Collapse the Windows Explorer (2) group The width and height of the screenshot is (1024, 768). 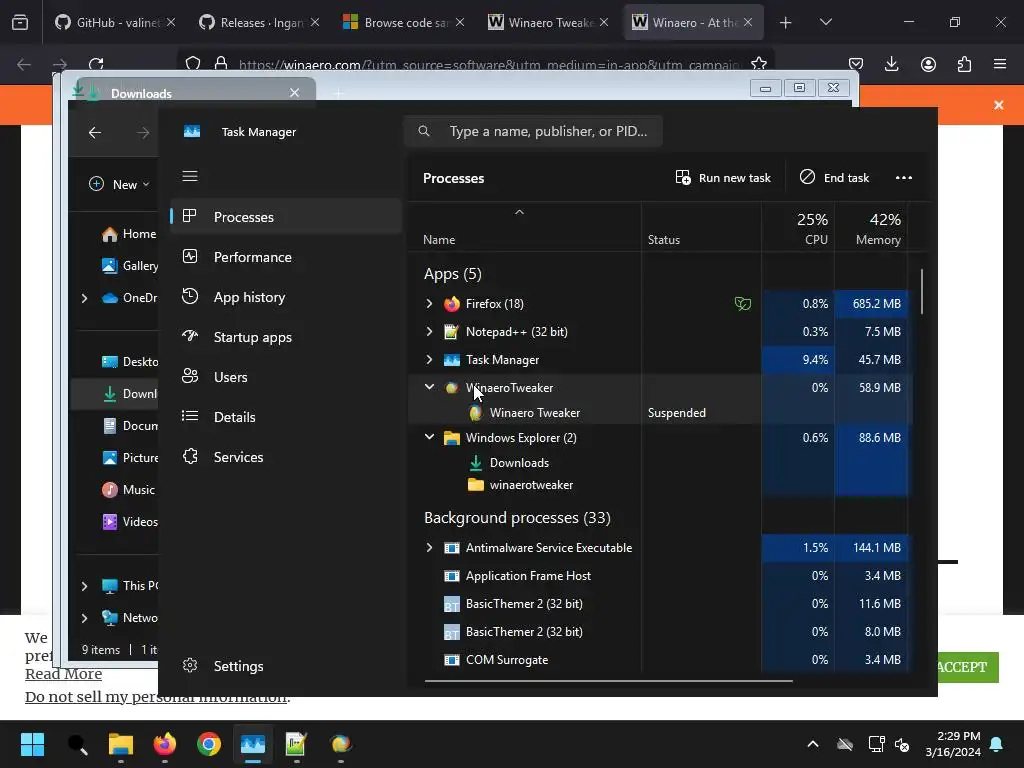point(429,438)
